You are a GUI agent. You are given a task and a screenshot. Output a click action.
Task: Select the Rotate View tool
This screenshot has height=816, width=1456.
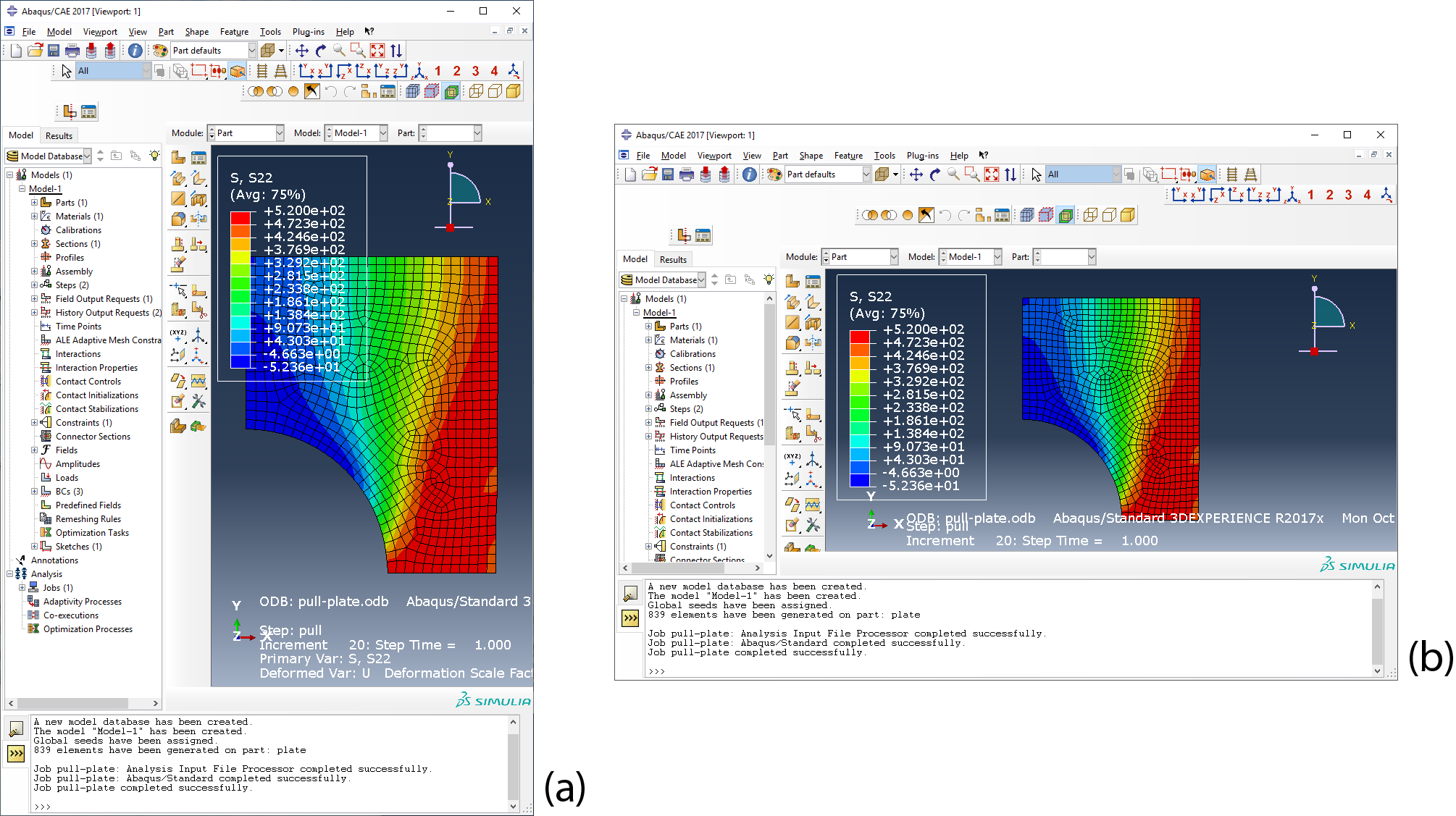(320, 51)
